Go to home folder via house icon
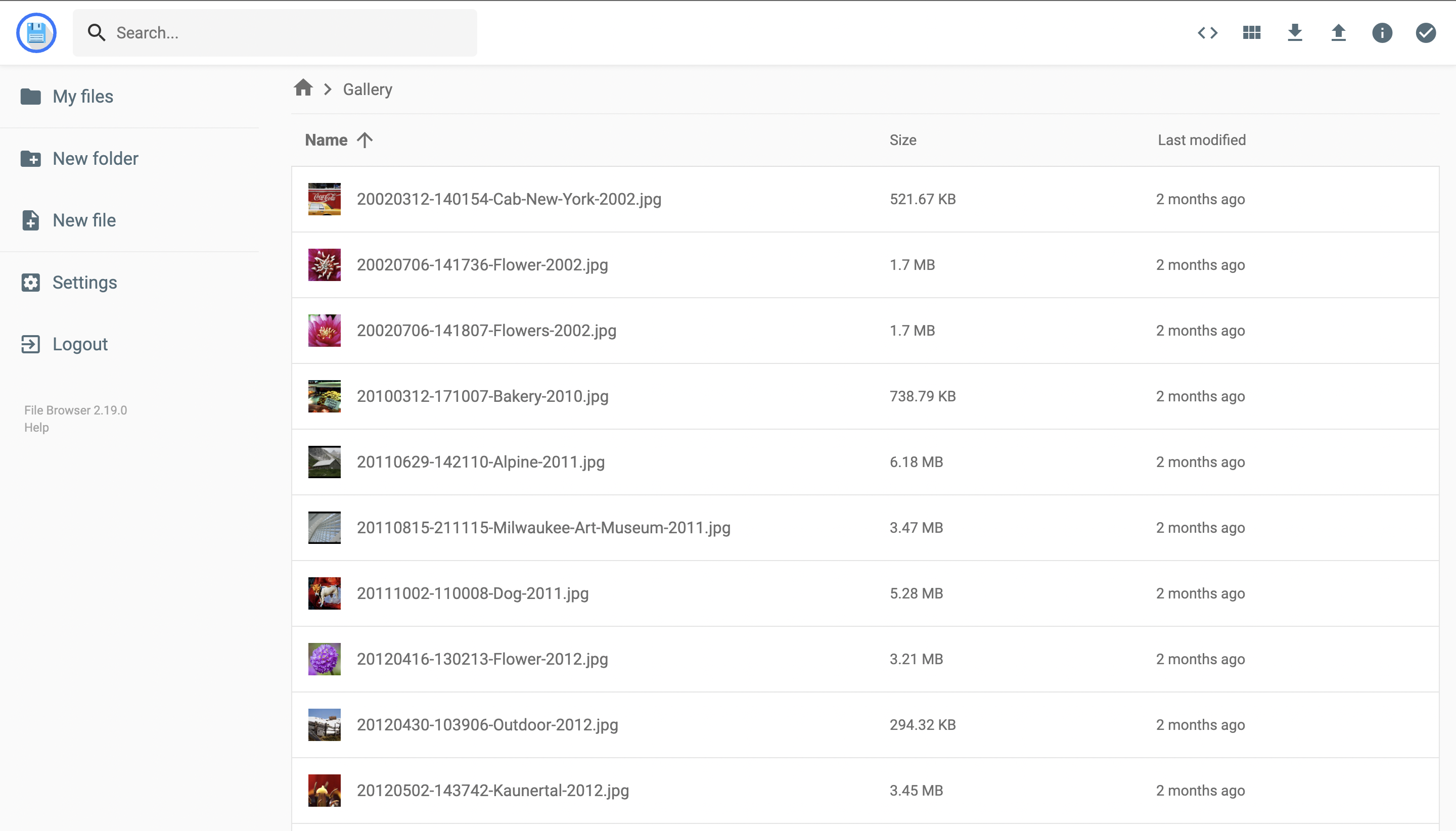The width and height of the screenshot is (1456, 831). click(303, 88)
